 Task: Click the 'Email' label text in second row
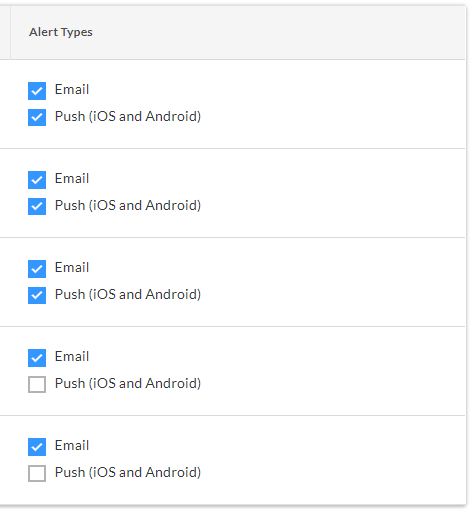click(72, 178)
